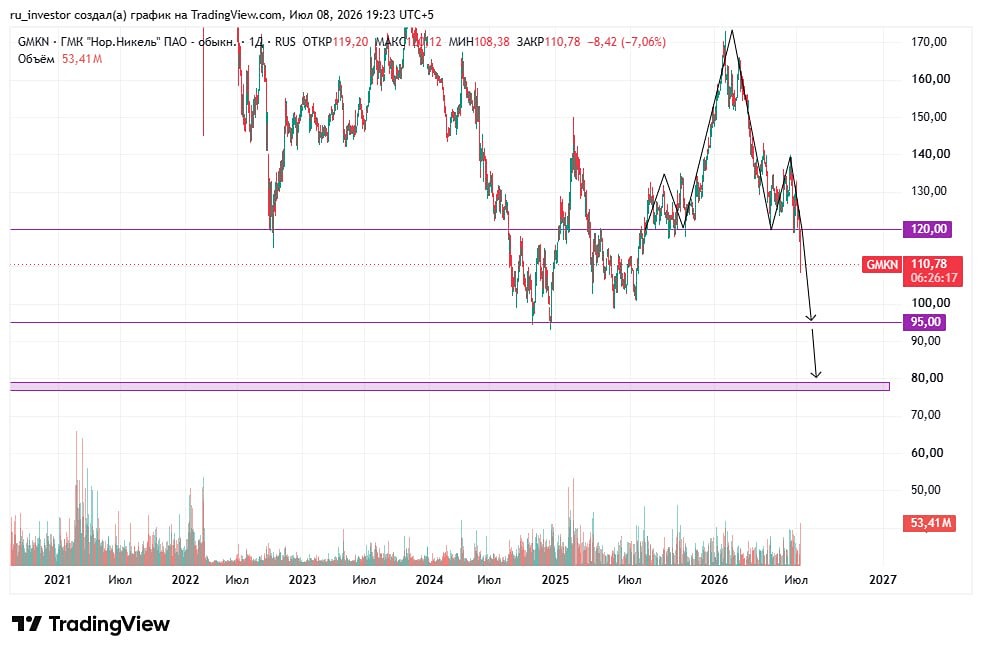Click the 1Д interval in the chart legend

(x=256, y=42)
